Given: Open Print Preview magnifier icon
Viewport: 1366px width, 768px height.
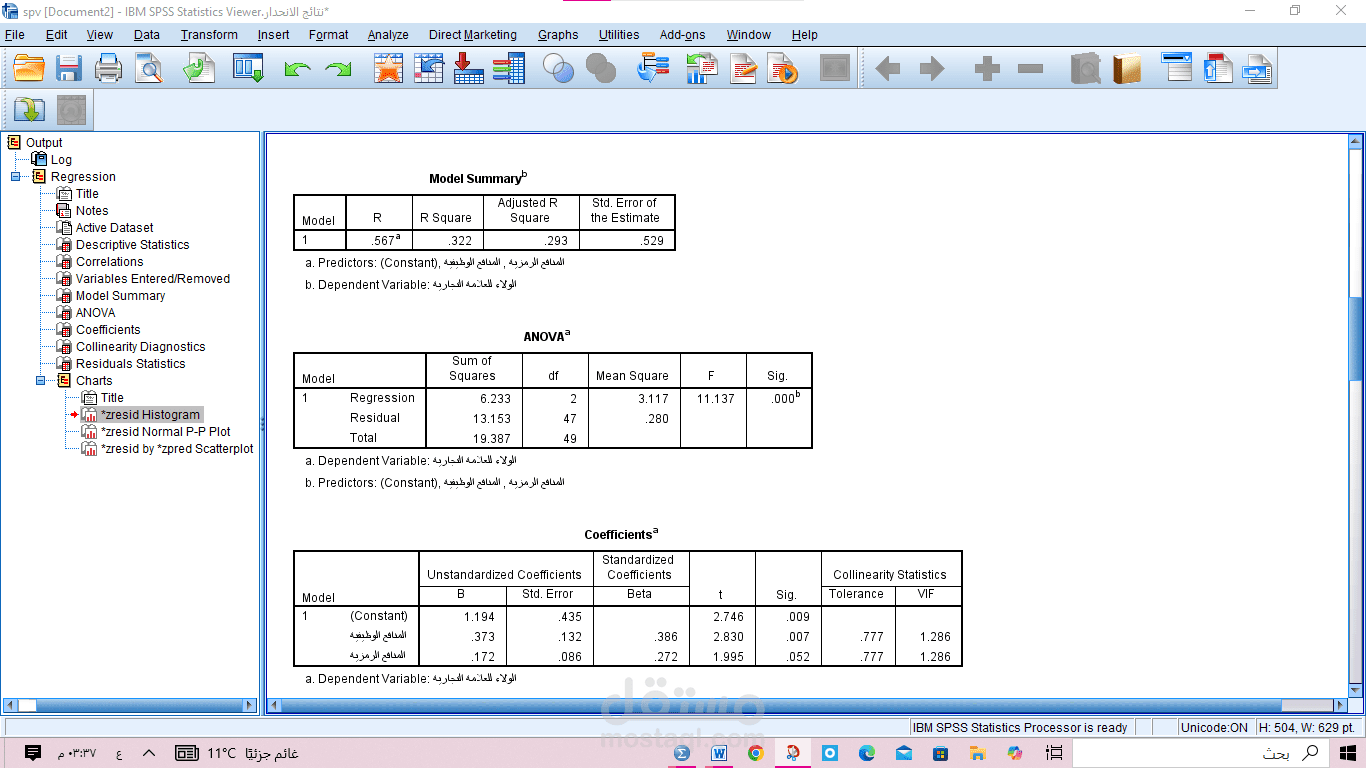Looking at the screenshot, I should (149, 69).
